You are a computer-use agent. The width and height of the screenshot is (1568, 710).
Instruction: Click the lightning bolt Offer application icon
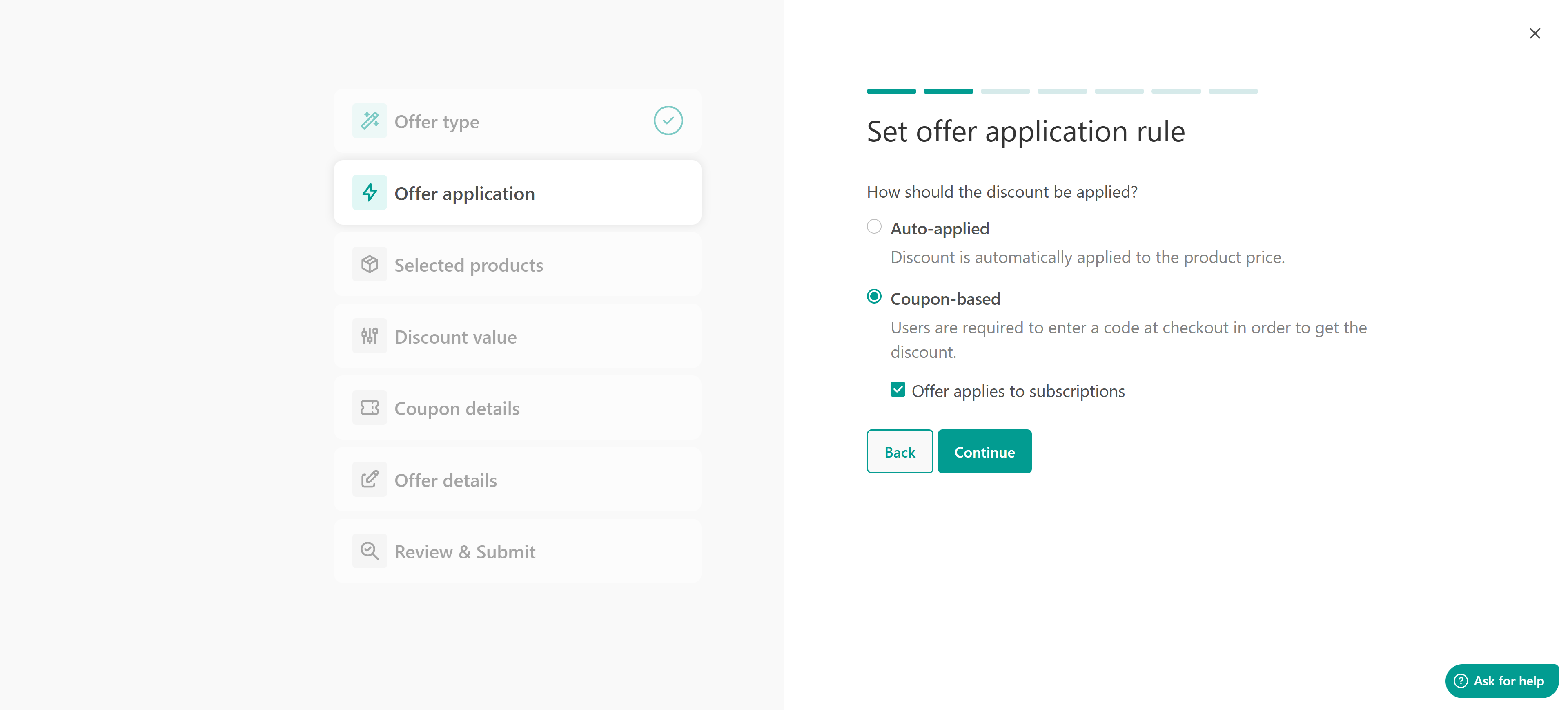pos(370,193)
